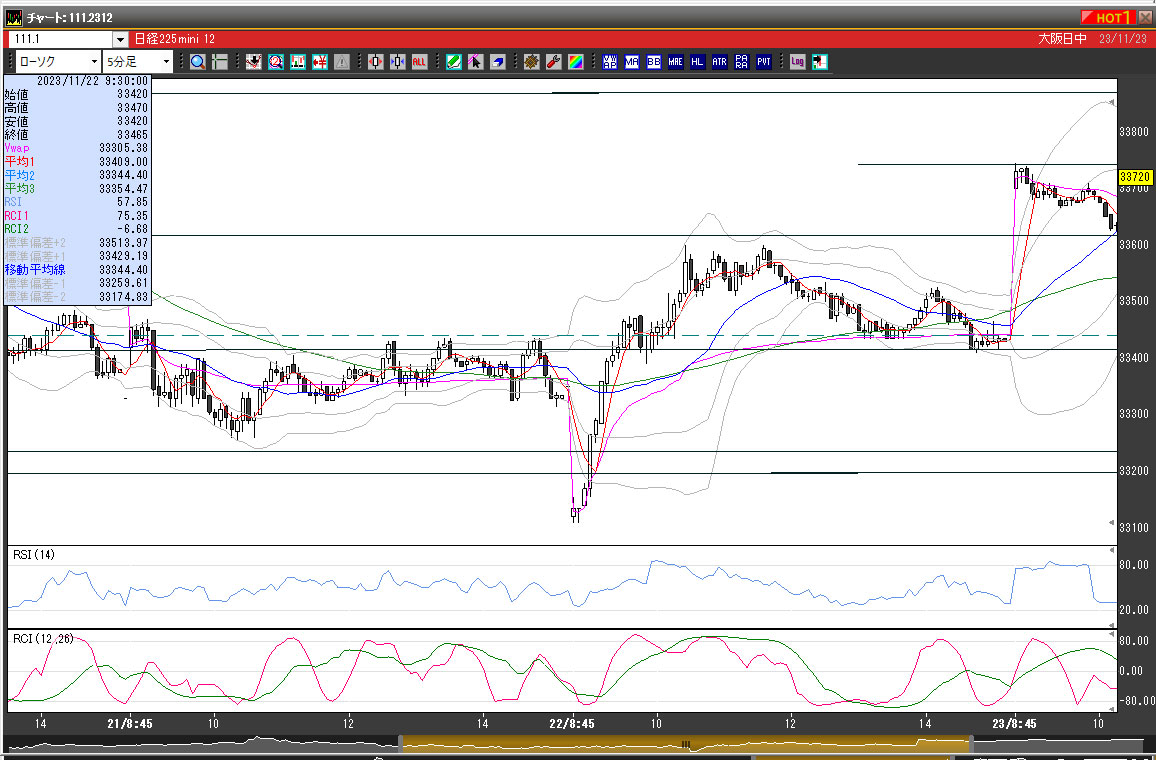Click the gold chart range scrollbar thumb
Screen dimensions: 1156x760
(686, 744)
